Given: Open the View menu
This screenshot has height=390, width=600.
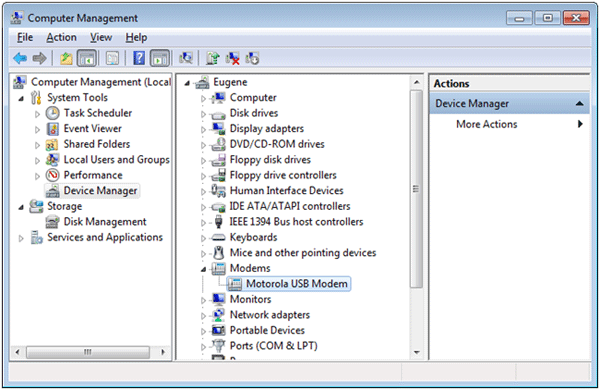Looking at the screenshot, I should coord(101,38).
